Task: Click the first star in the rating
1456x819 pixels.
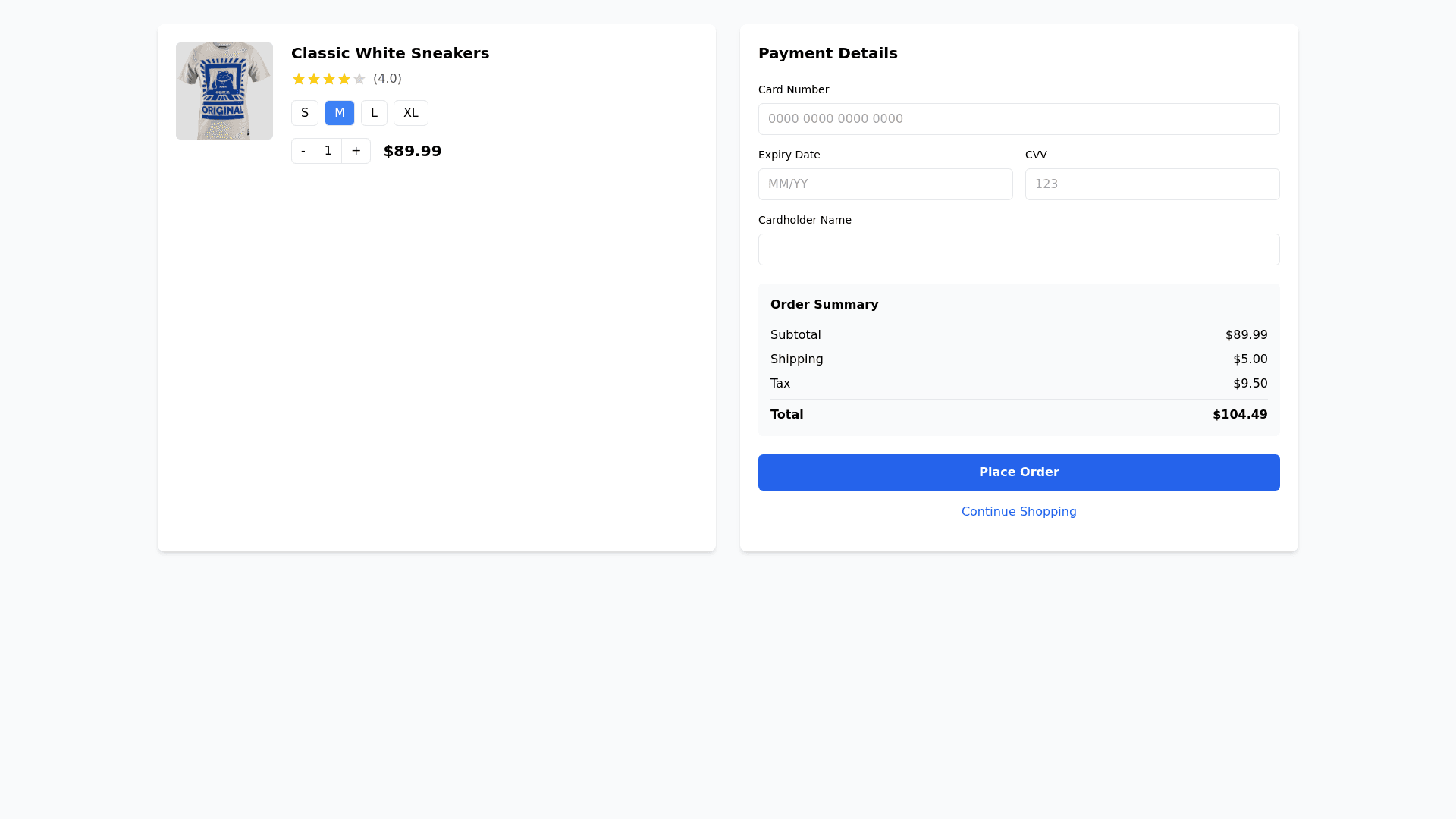Action: click(300, 78)
